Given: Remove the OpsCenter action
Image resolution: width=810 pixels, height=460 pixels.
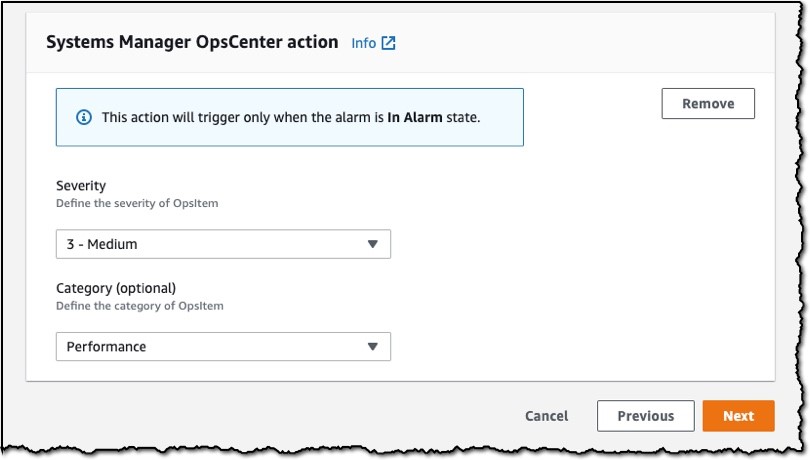Looking at the screenshot, I should 708,103.
